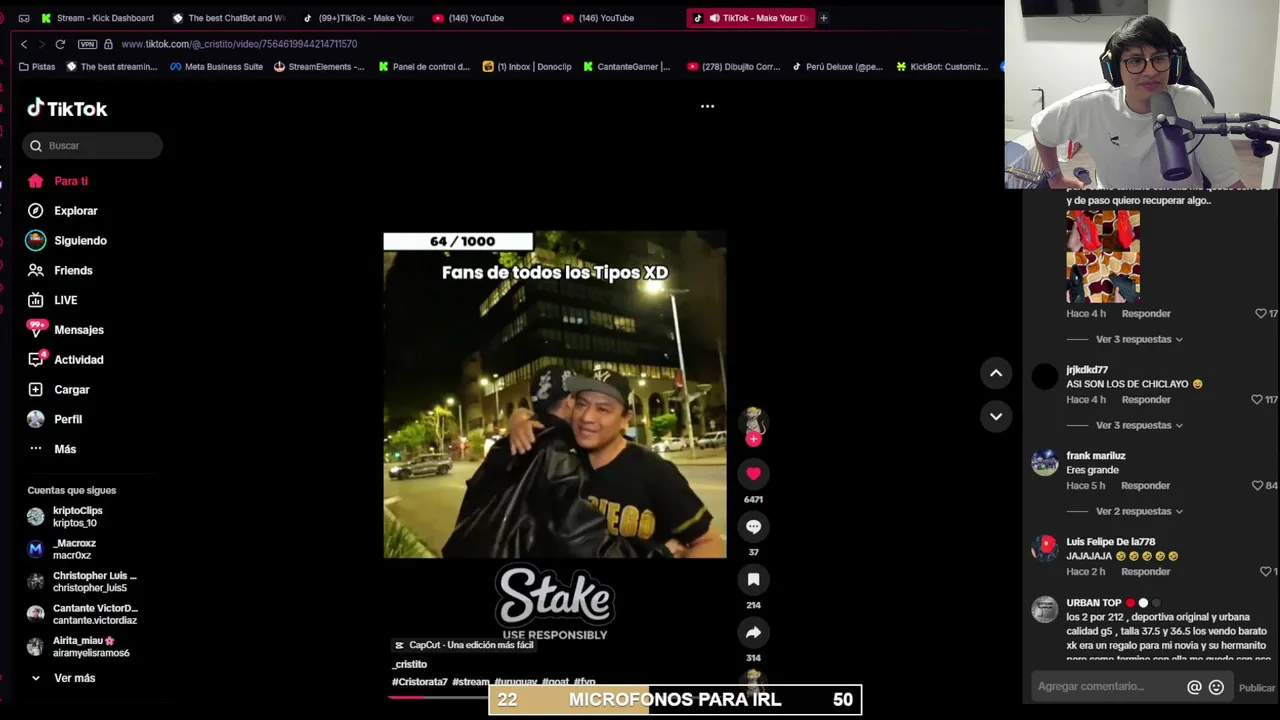Switch to Stream - Kick Dashboard tab

(x=96, y=18)
